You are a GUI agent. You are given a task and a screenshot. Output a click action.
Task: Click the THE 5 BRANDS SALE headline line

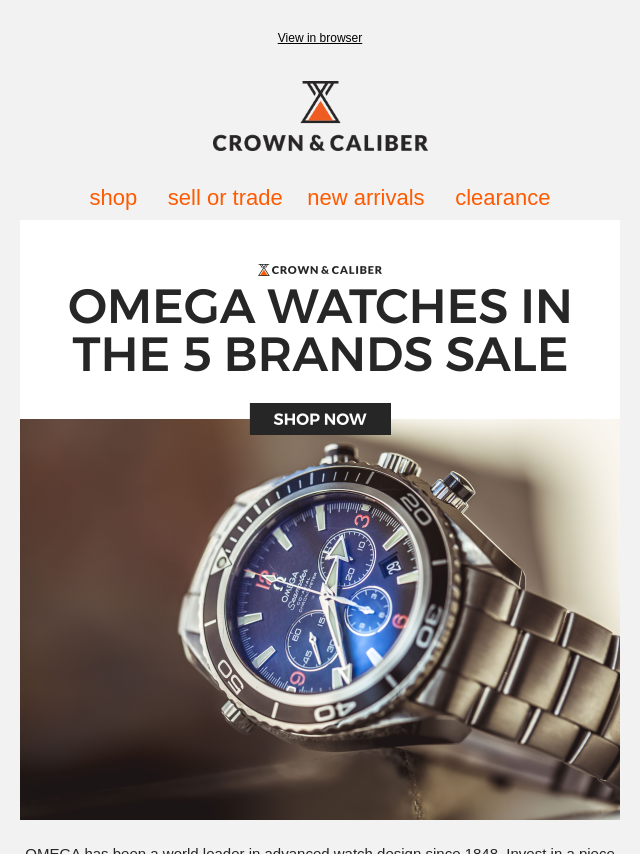click(x=320, y=355)
